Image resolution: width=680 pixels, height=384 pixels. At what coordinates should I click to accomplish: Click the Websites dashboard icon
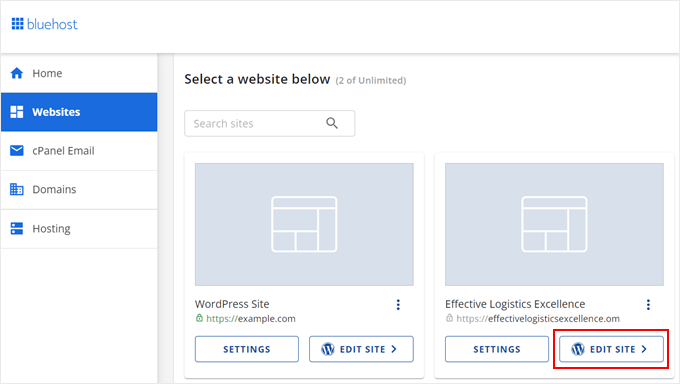[17, 112]
